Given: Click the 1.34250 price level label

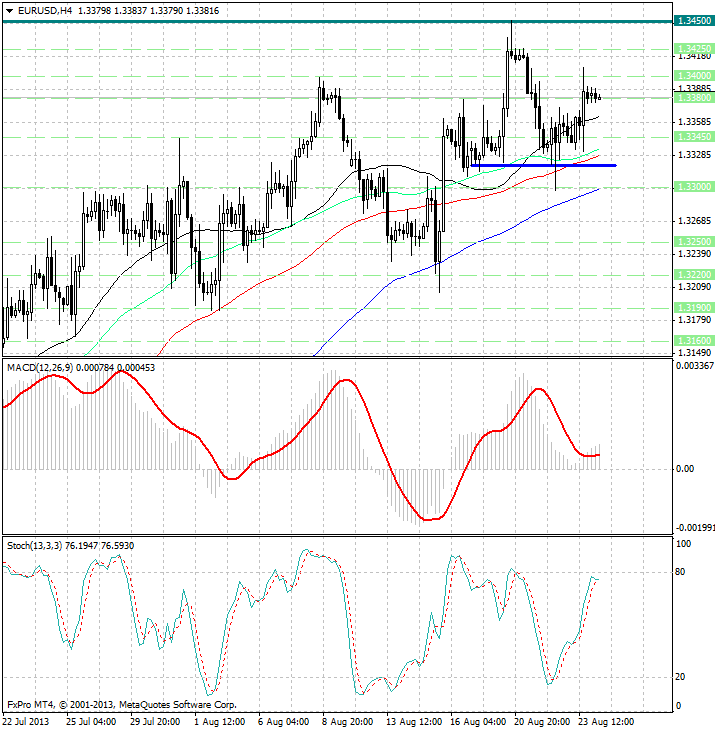Looking at the screenshot, I should [x=693, y=48].
